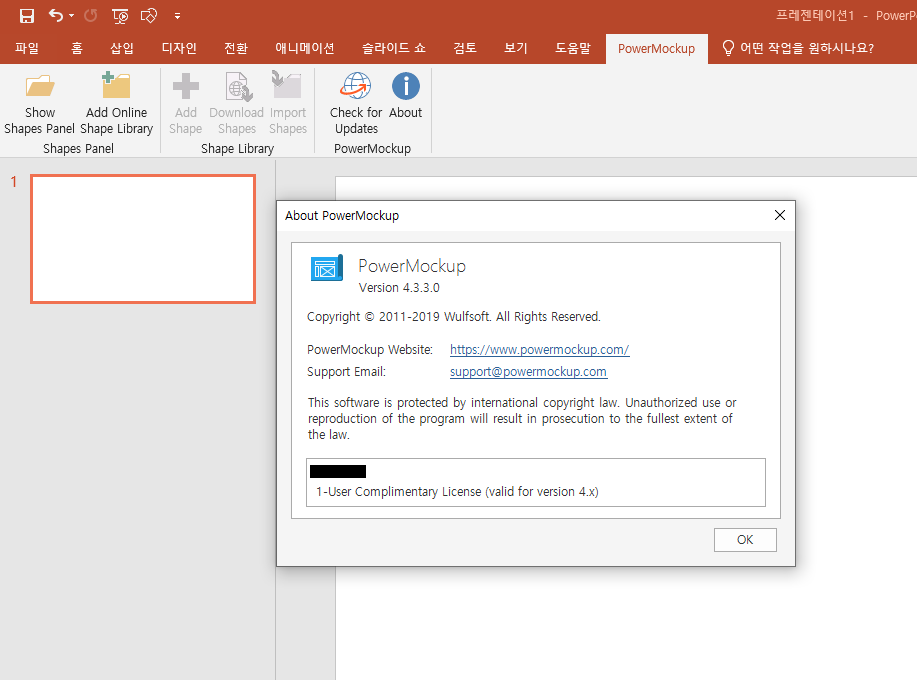This screenshot has width=917, height=680.
Task: Open the https://www.powermockup.com/ link
Action: coord(539,350)
